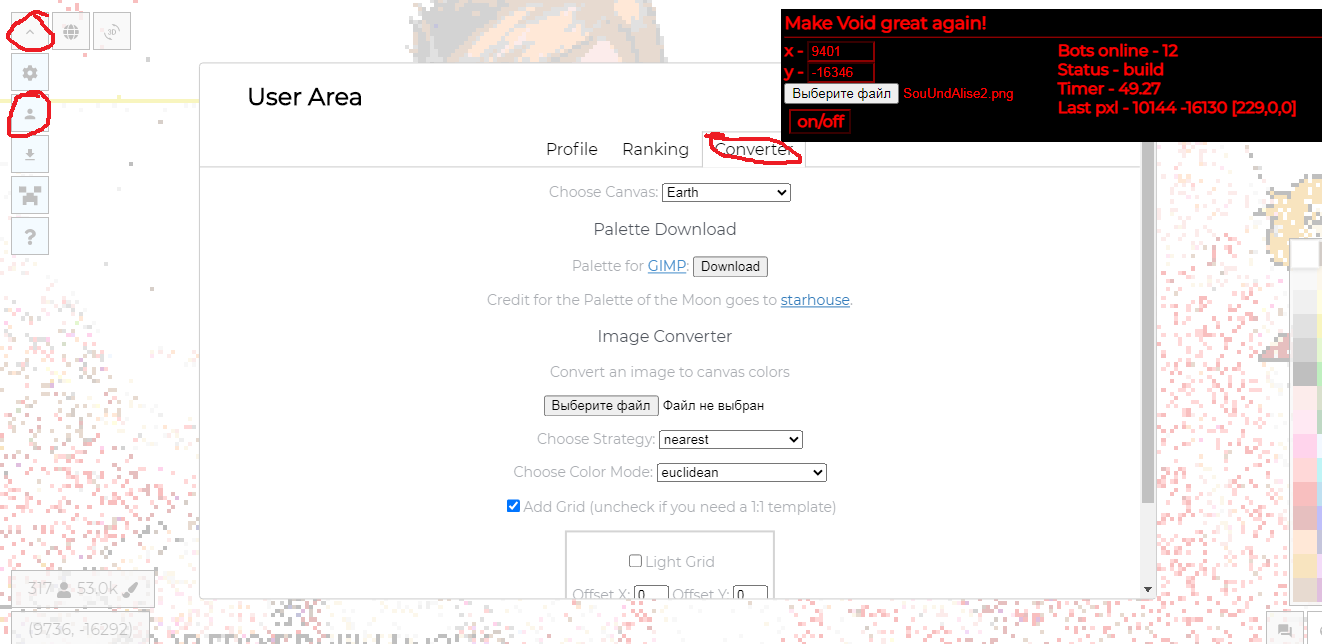Click the download icon in left sidebar

30,155
